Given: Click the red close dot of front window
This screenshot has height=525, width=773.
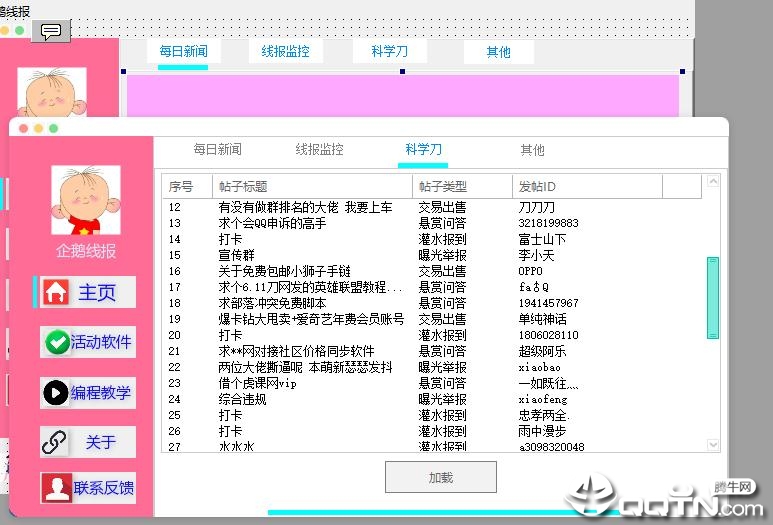Looking at the screenshot, I should [x=23, y=129].
